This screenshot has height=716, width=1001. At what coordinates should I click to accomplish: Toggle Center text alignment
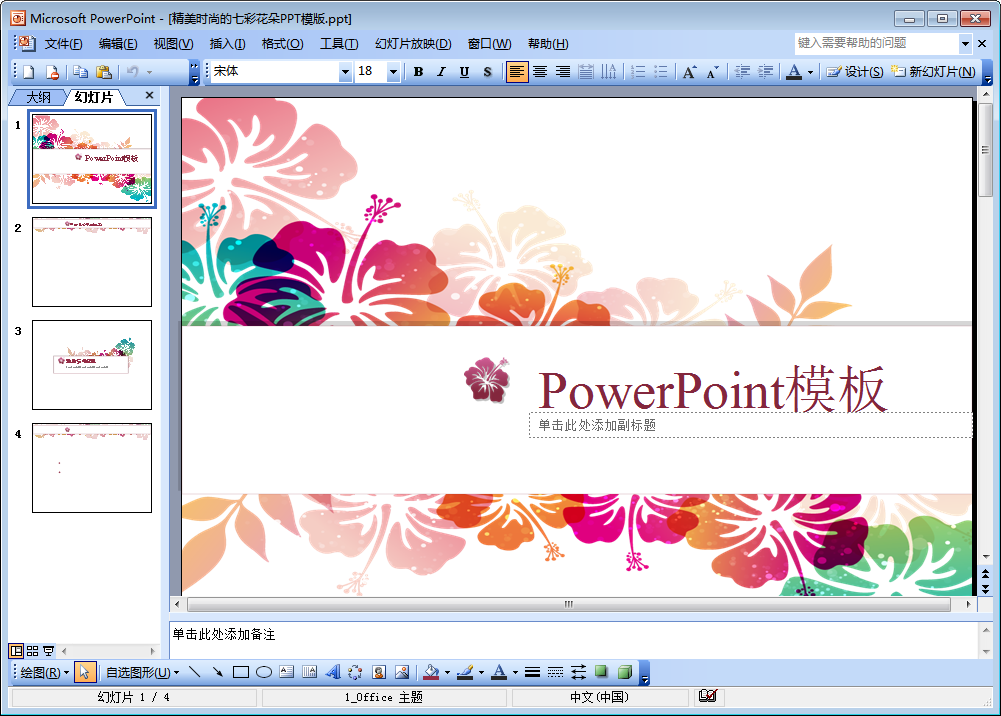[540, 71]
